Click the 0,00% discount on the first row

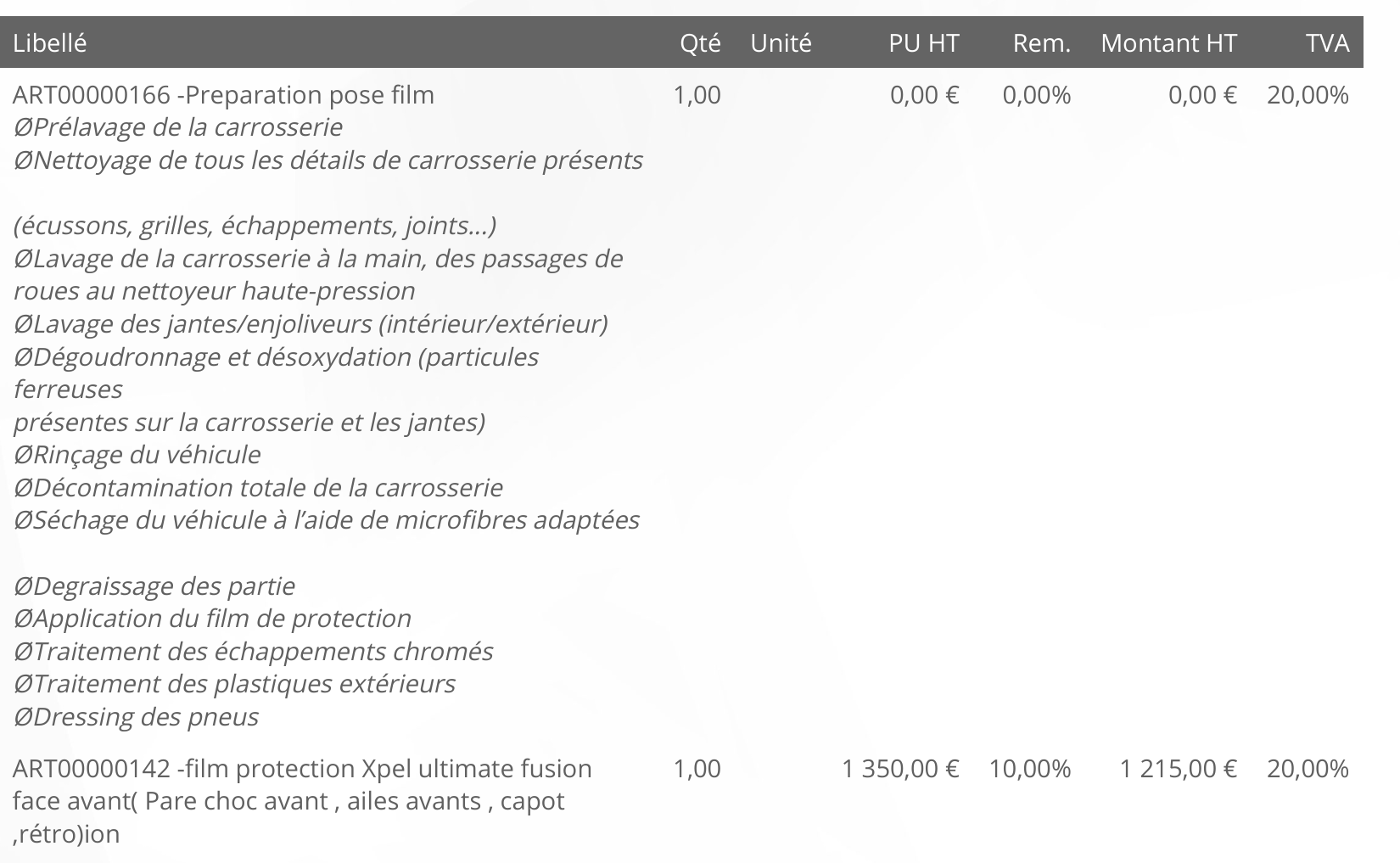[1036, 94]
